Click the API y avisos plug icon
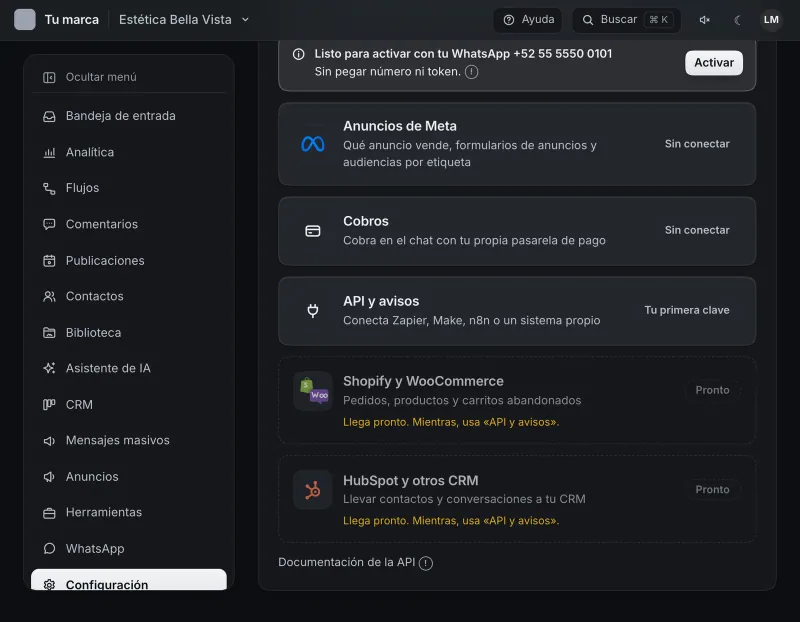The width and height of the screenshot is (800, 622). [313, 311]
